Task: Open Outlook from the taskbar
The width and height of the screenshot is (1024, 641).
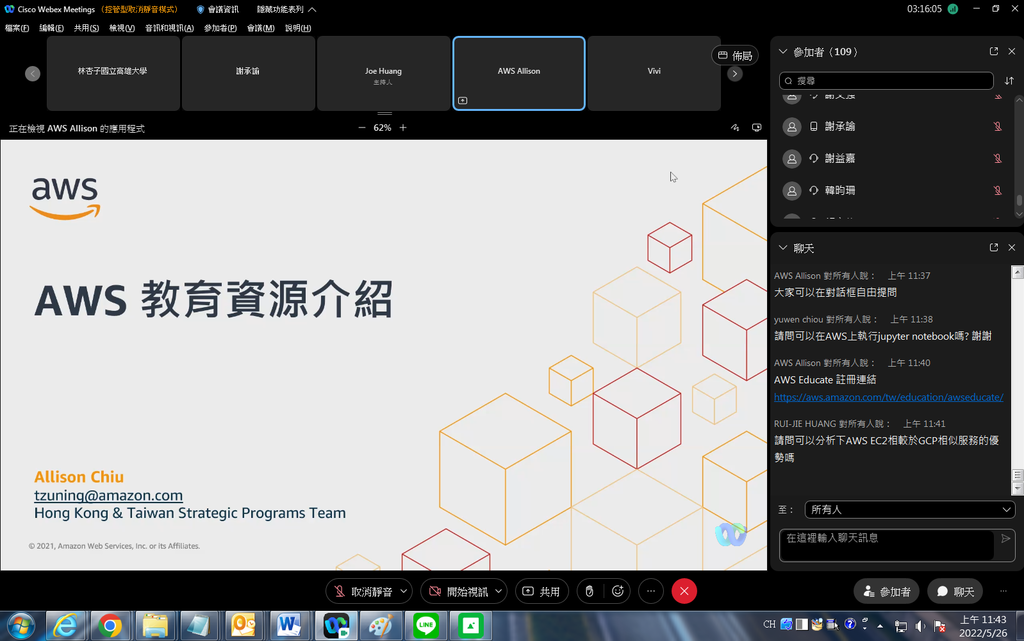Action: coord(244,626)
